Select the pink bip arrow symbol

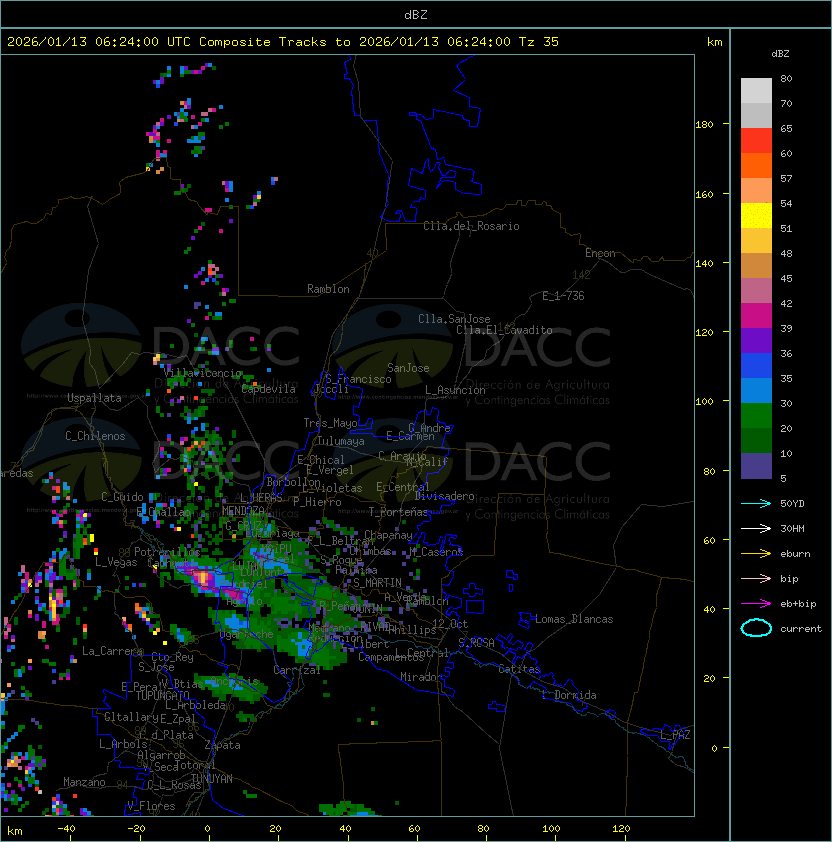pos(756,578)
